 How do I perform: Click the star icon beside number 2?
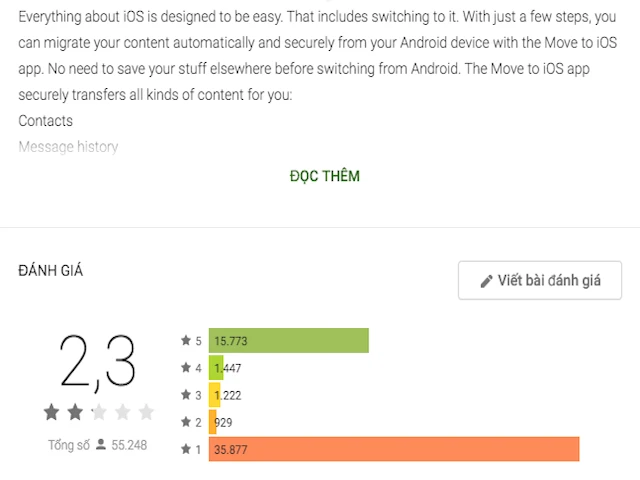point(185,422)
